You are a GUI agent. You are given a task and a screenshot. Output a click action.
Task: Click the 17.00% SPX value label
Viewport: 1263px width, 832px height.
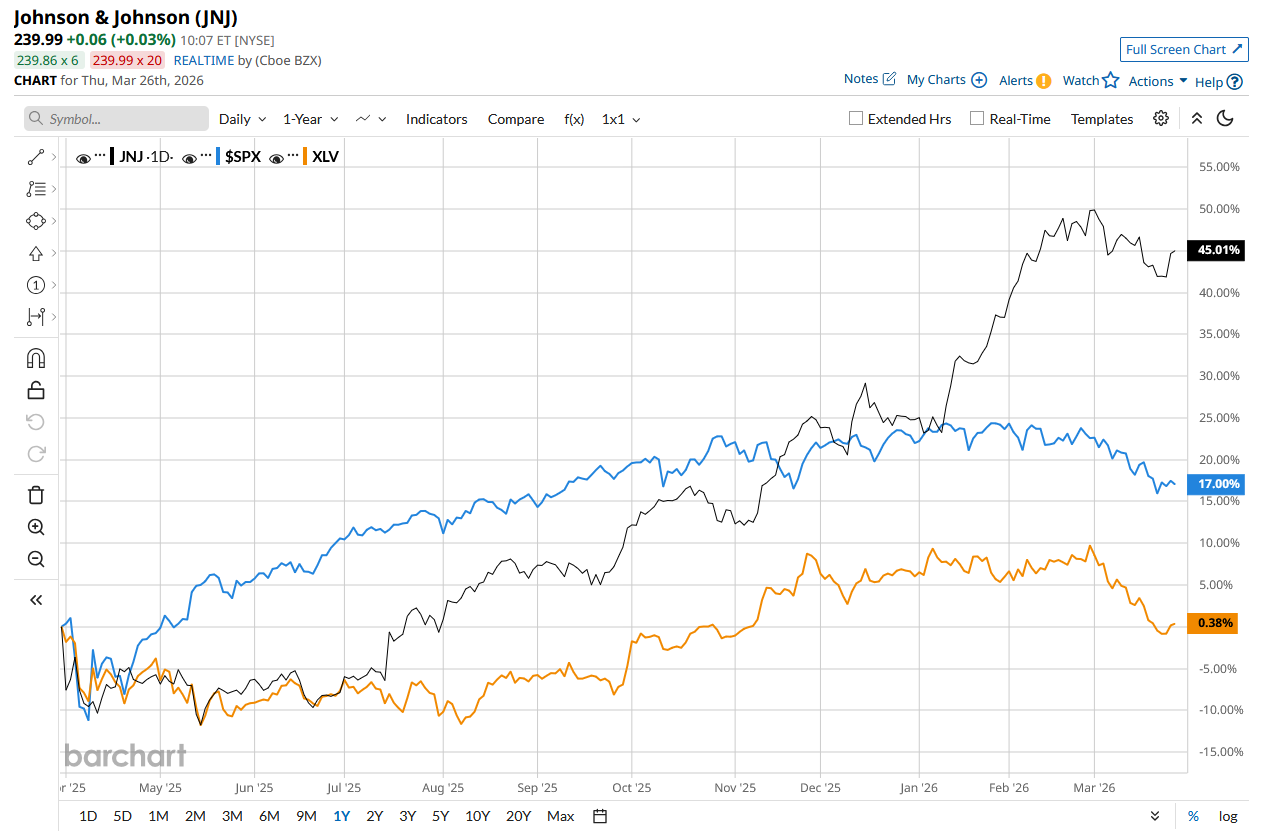click(1215, 484)
